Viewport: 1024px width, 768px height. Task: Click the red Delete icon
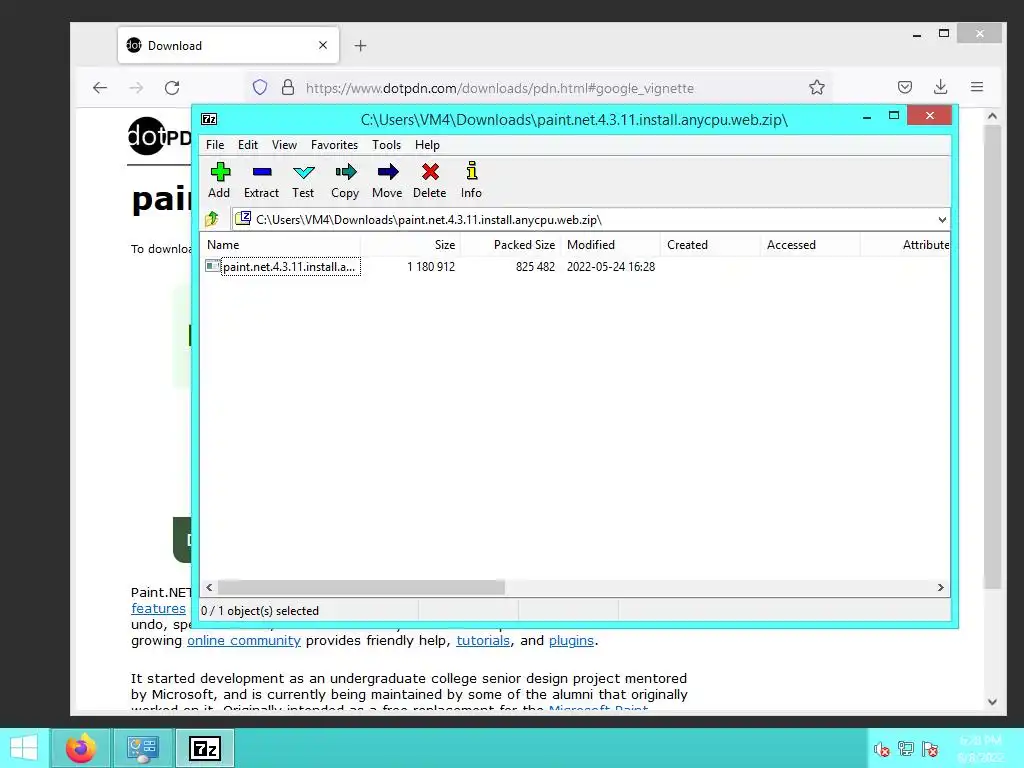(x=430, y=180)
